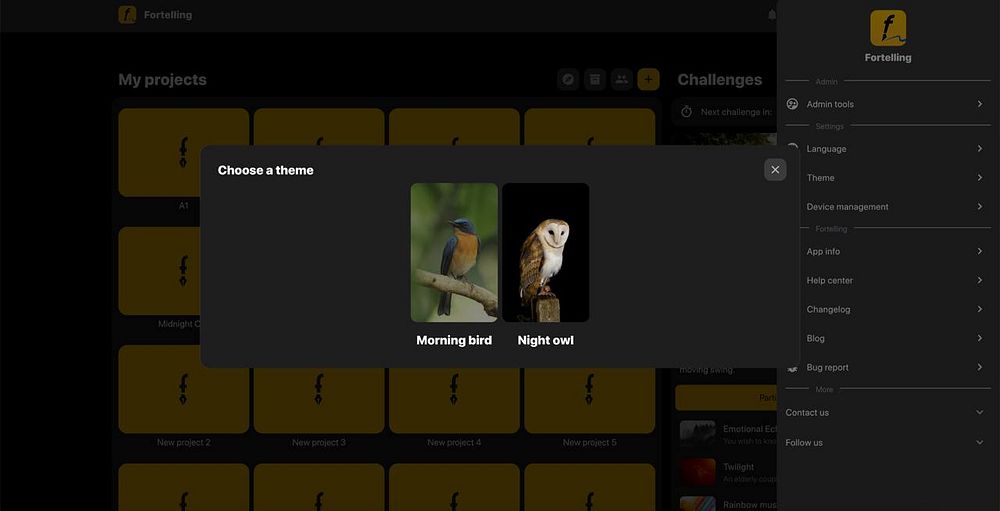Open the Language settings chevron

point(980,149)
